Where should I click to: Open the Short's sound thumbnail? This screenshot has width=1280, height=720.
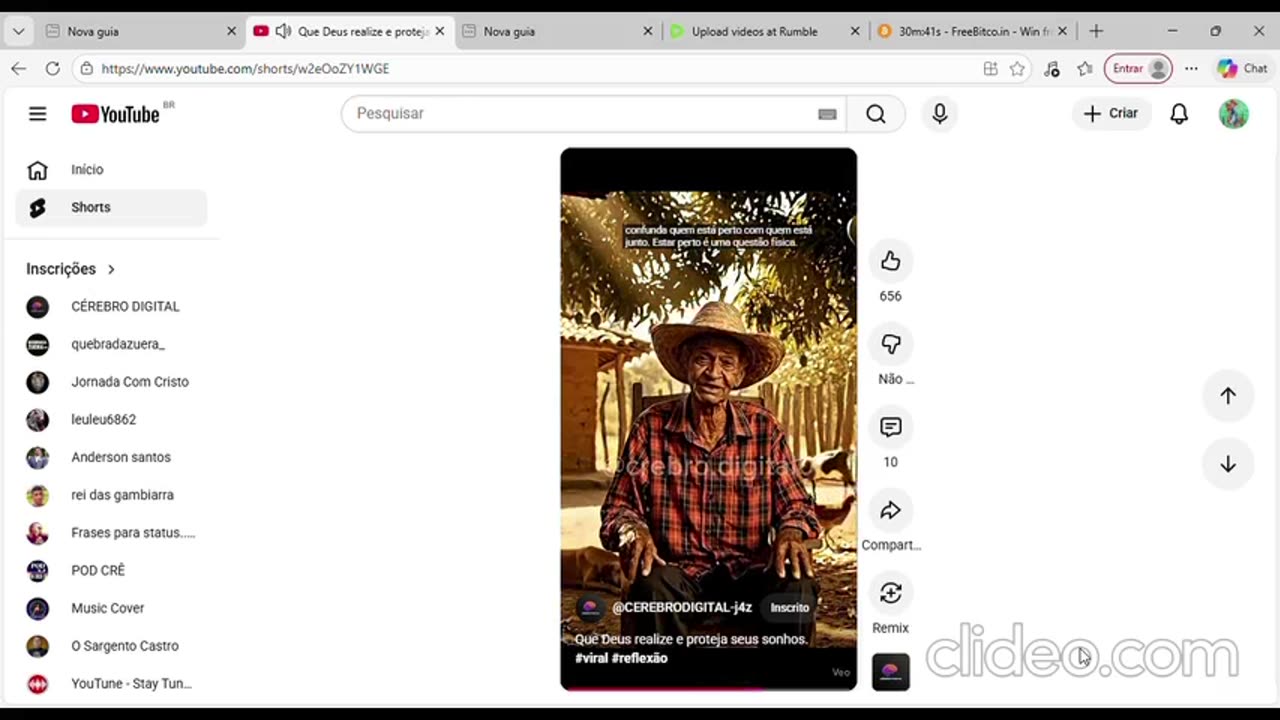click(x=890, y=672)
